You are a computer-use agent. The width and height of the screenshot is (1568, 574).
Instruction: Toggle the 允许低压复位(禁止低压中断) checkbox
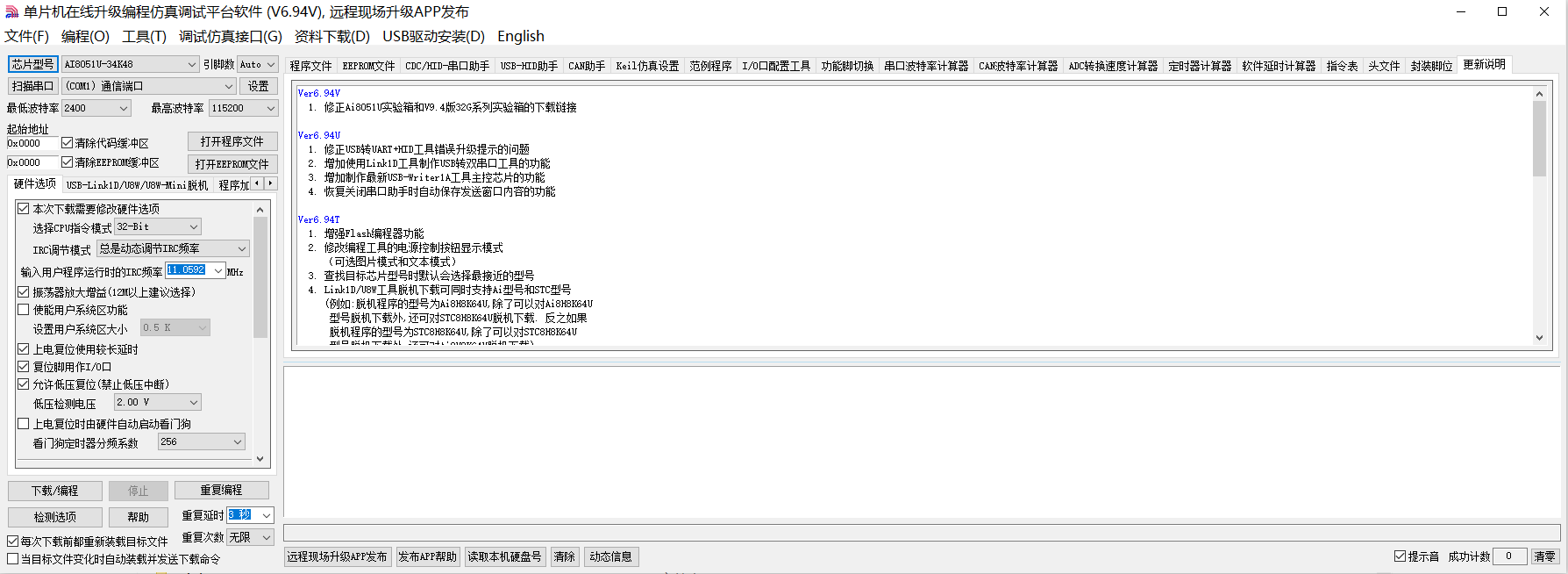click(x=24, y=384)
